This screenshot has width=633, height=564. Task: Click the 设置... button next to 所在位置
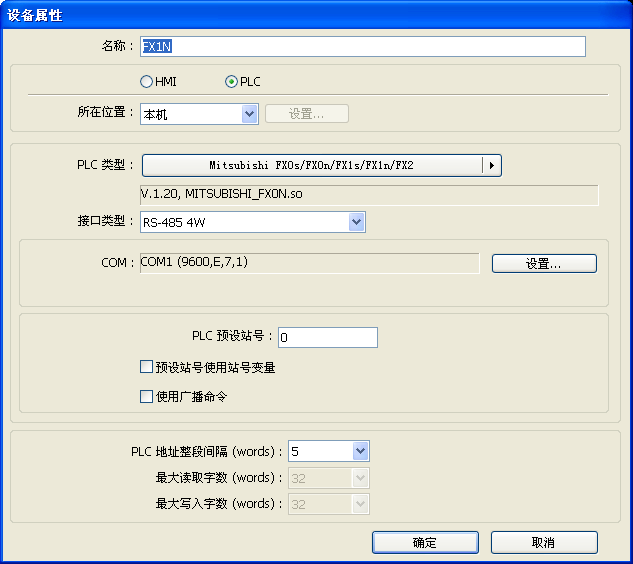[306, 114]
